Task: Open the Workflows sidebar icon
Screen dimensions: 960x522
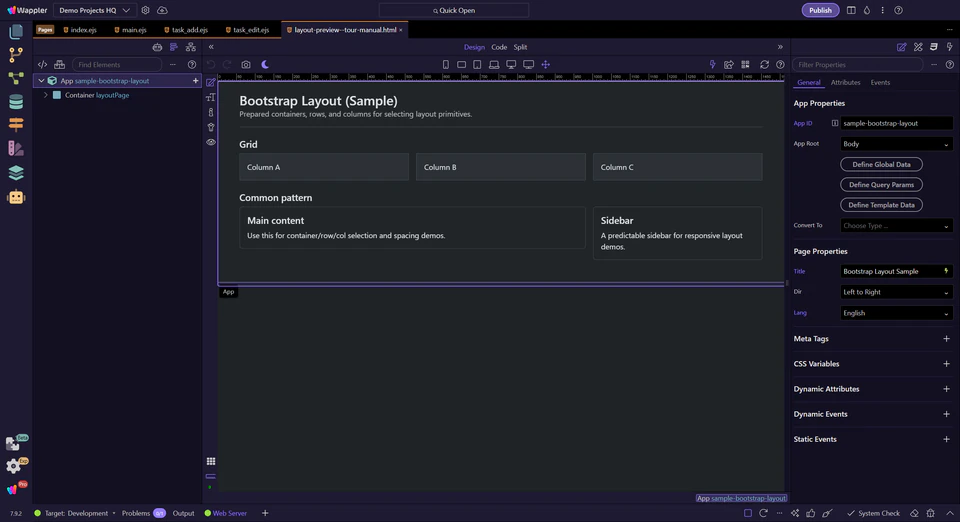Action: pos(16,78)
